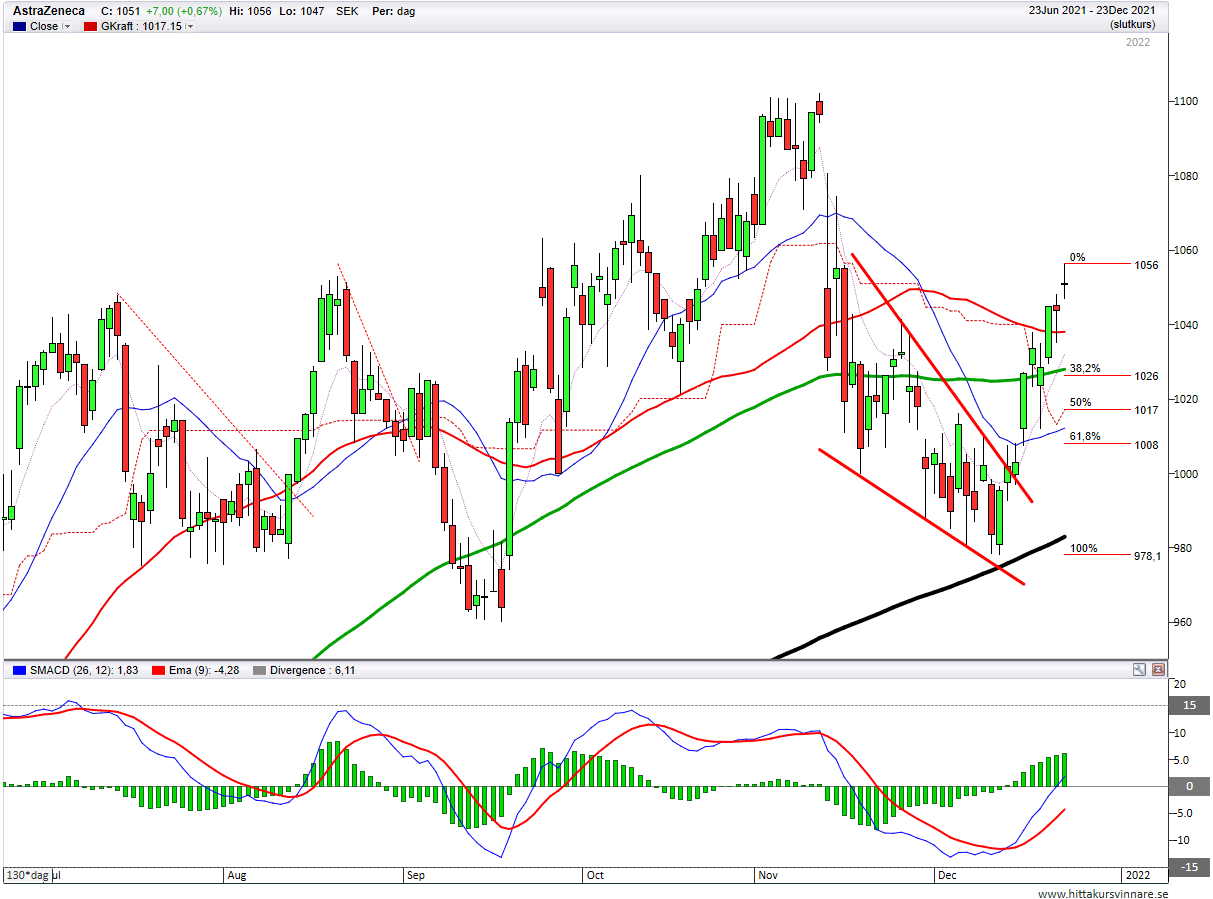Click the red GKraft color swatch
This screenshot has width=1213, height=899.
[x=90, y=27]
